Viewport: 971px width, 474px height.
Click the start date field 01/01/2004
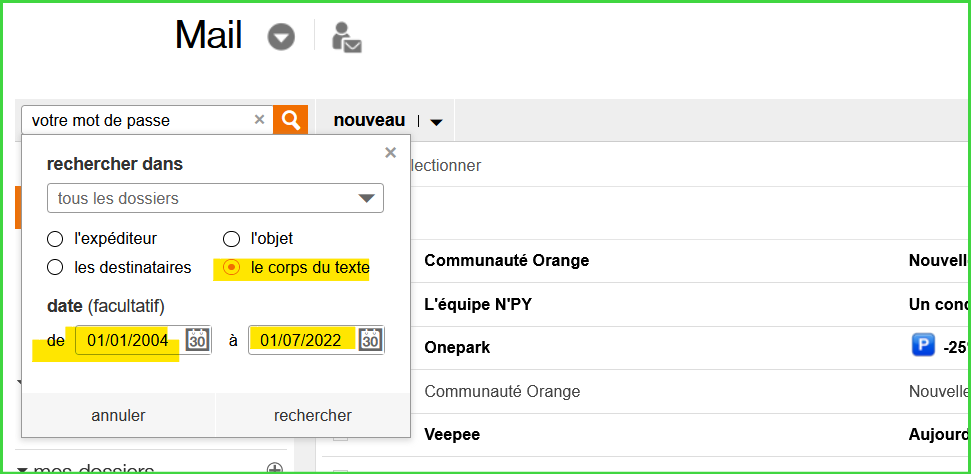[128, 340]
